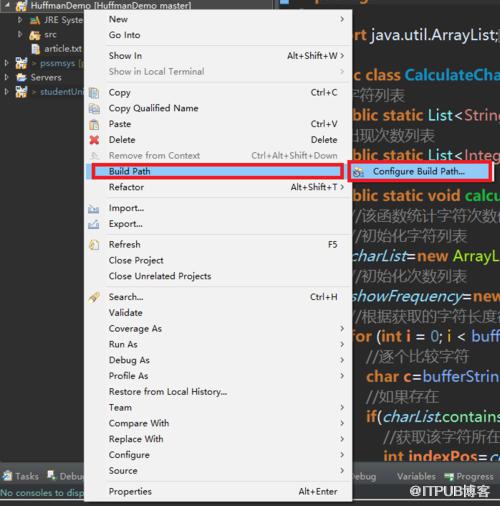Image resolution: width=500 pixels, height=506 pixels.
Task: Click the red Delete X icon
Action: click(x=94, y=140)
